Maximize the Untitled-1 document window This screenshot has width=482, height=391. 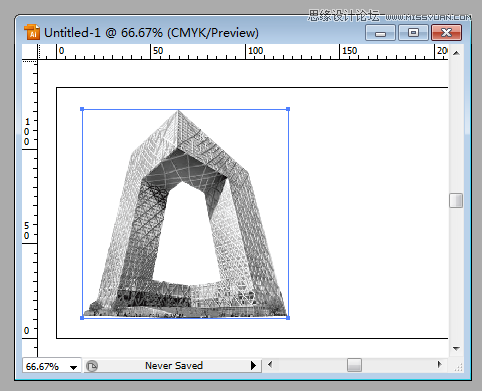tap(413, 33)
